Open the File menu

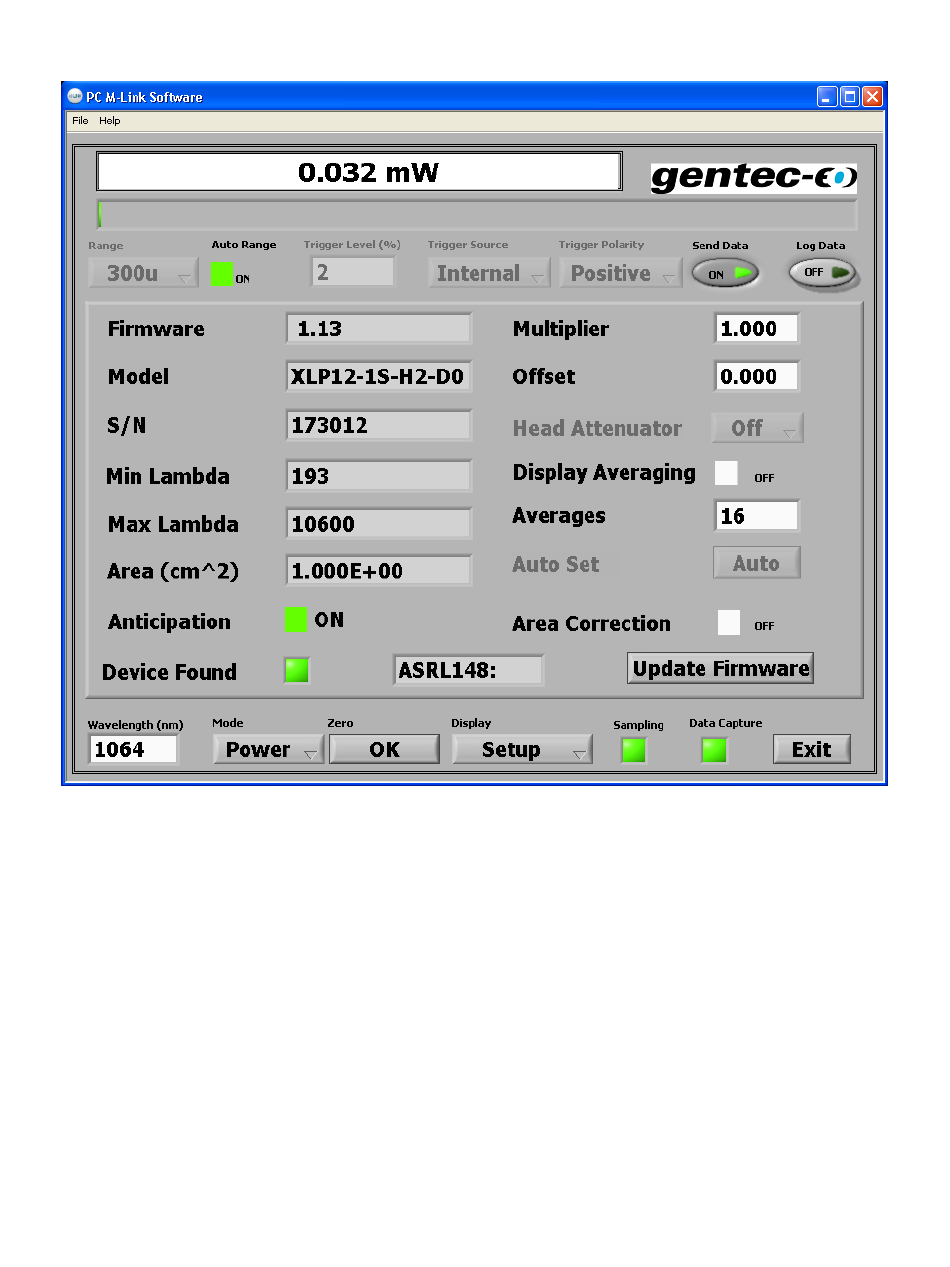(x=80, y=121)
